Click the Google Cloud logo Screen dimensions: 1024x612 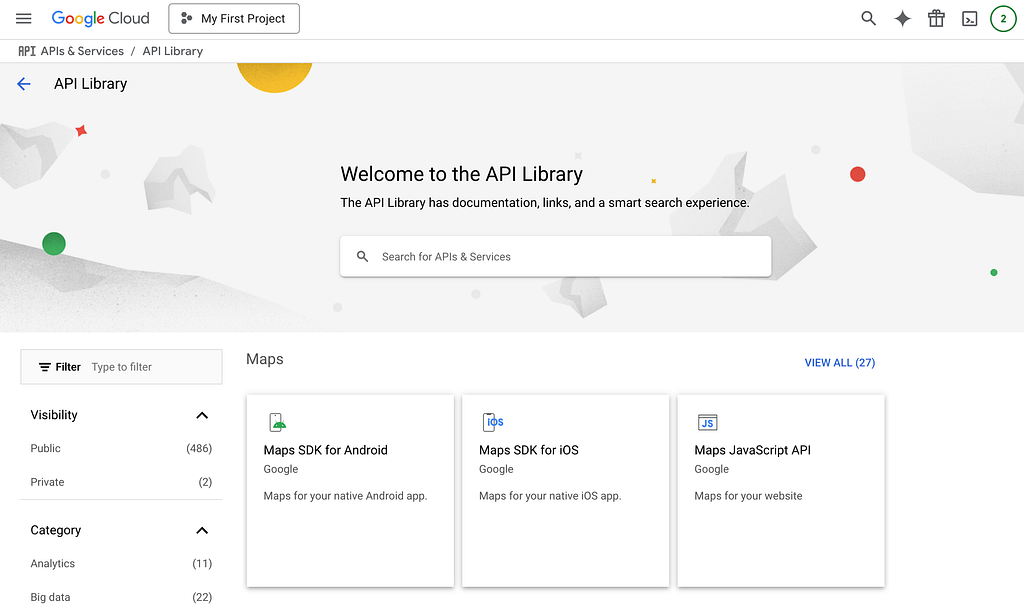tap(100, 18)
